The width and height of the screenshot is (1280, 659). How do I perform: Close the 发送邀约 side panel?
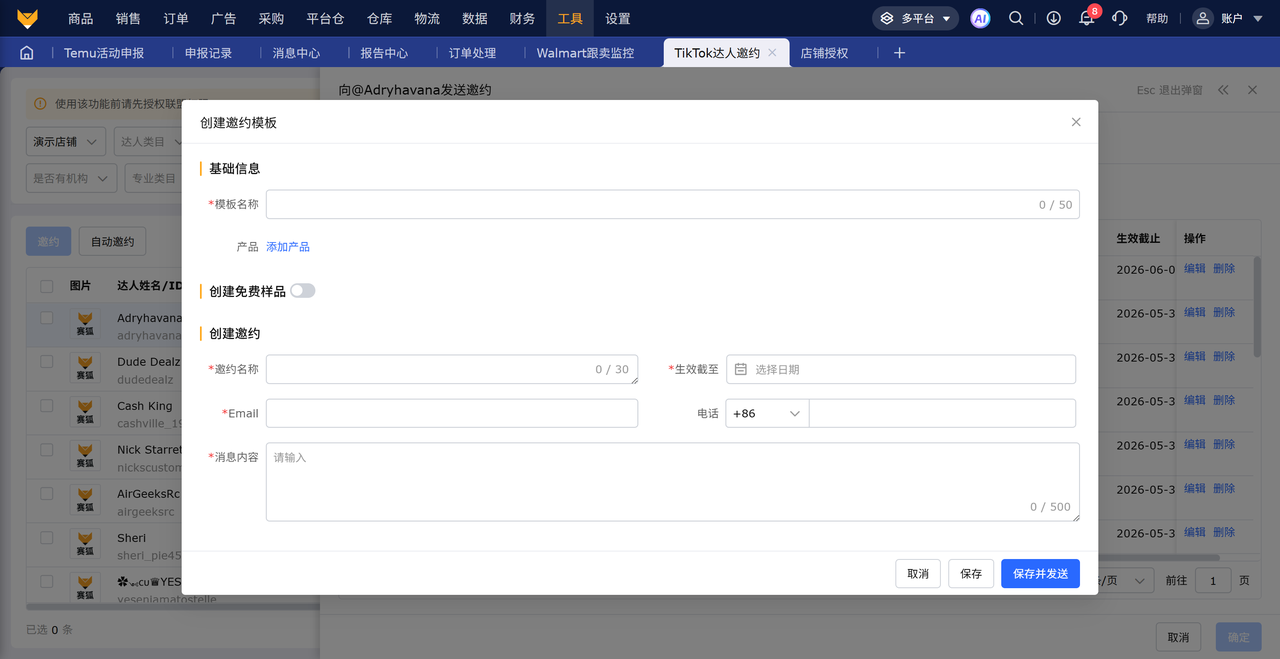click(x=1252, y=90)
